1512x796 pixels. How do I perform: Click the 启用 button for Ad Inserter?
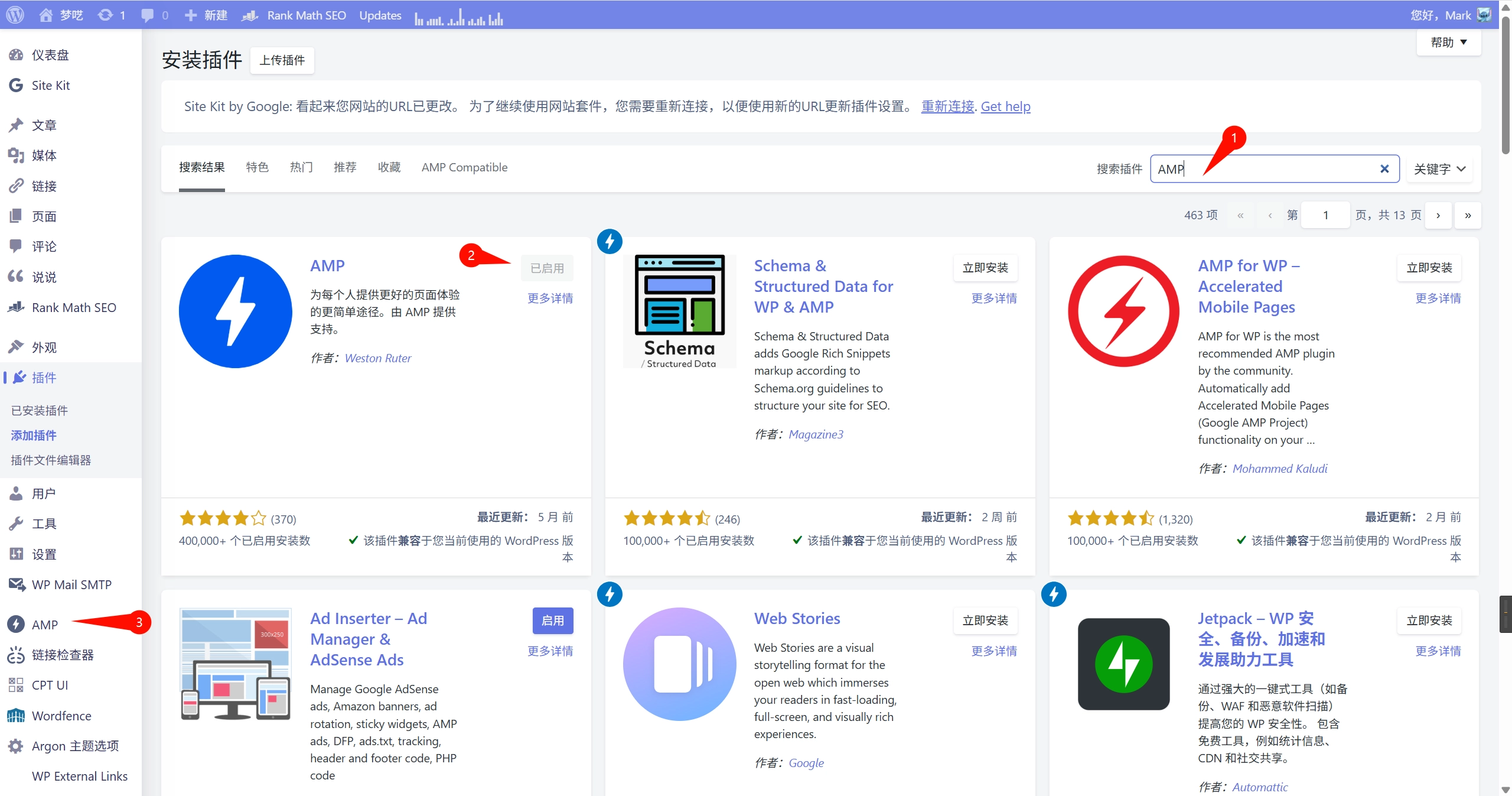click(553, 621)
